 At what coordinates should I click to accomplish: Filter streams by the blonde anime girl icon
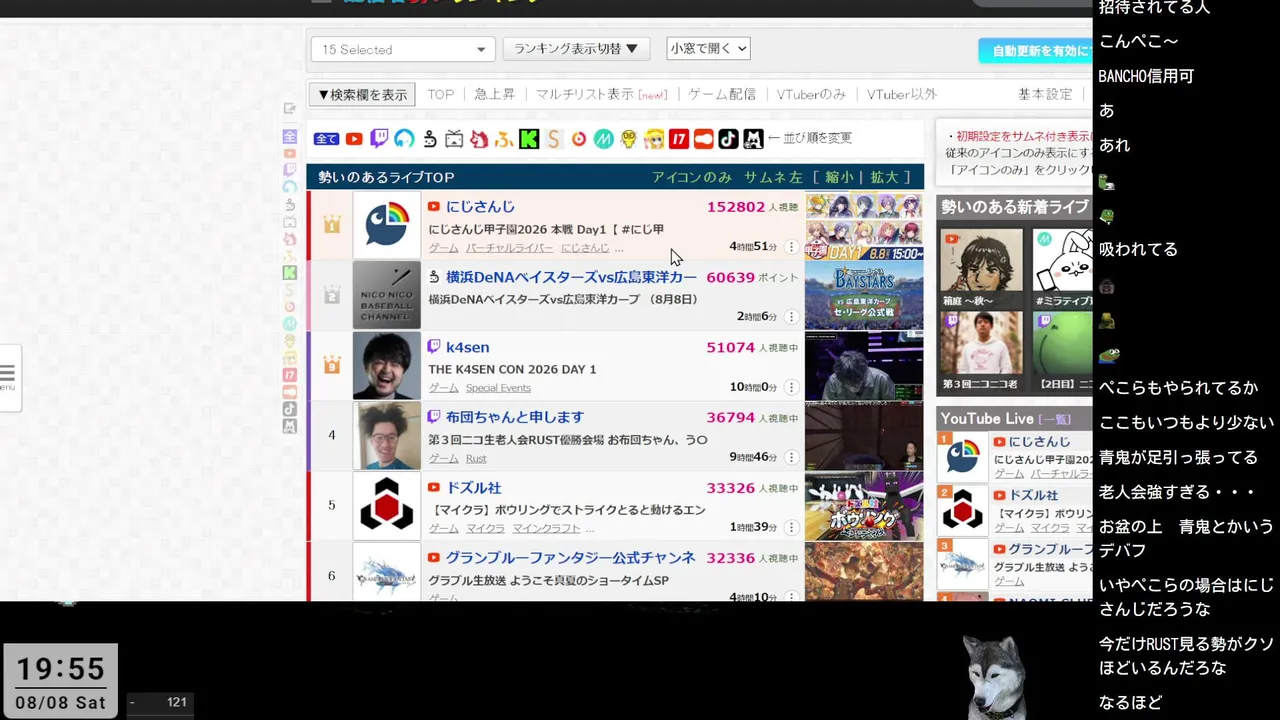pyautogui.click(x=654, y=139)
